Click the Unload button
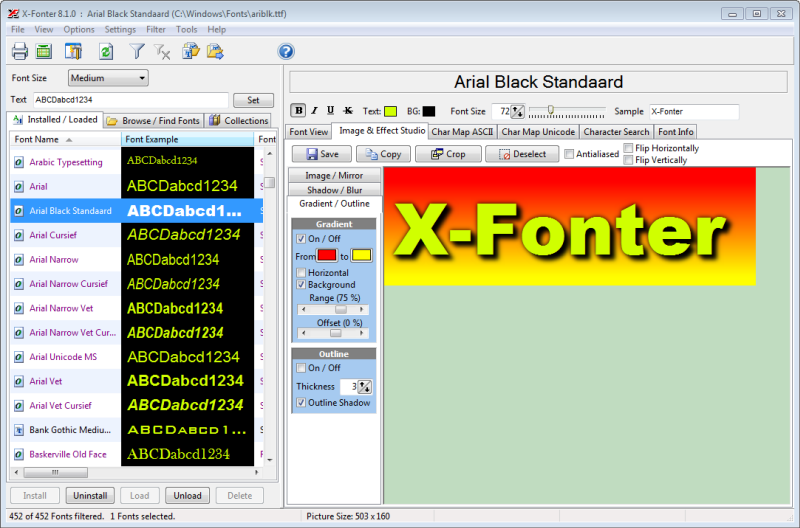This screenshot has width=800, height=528. (x=187, y=495)
